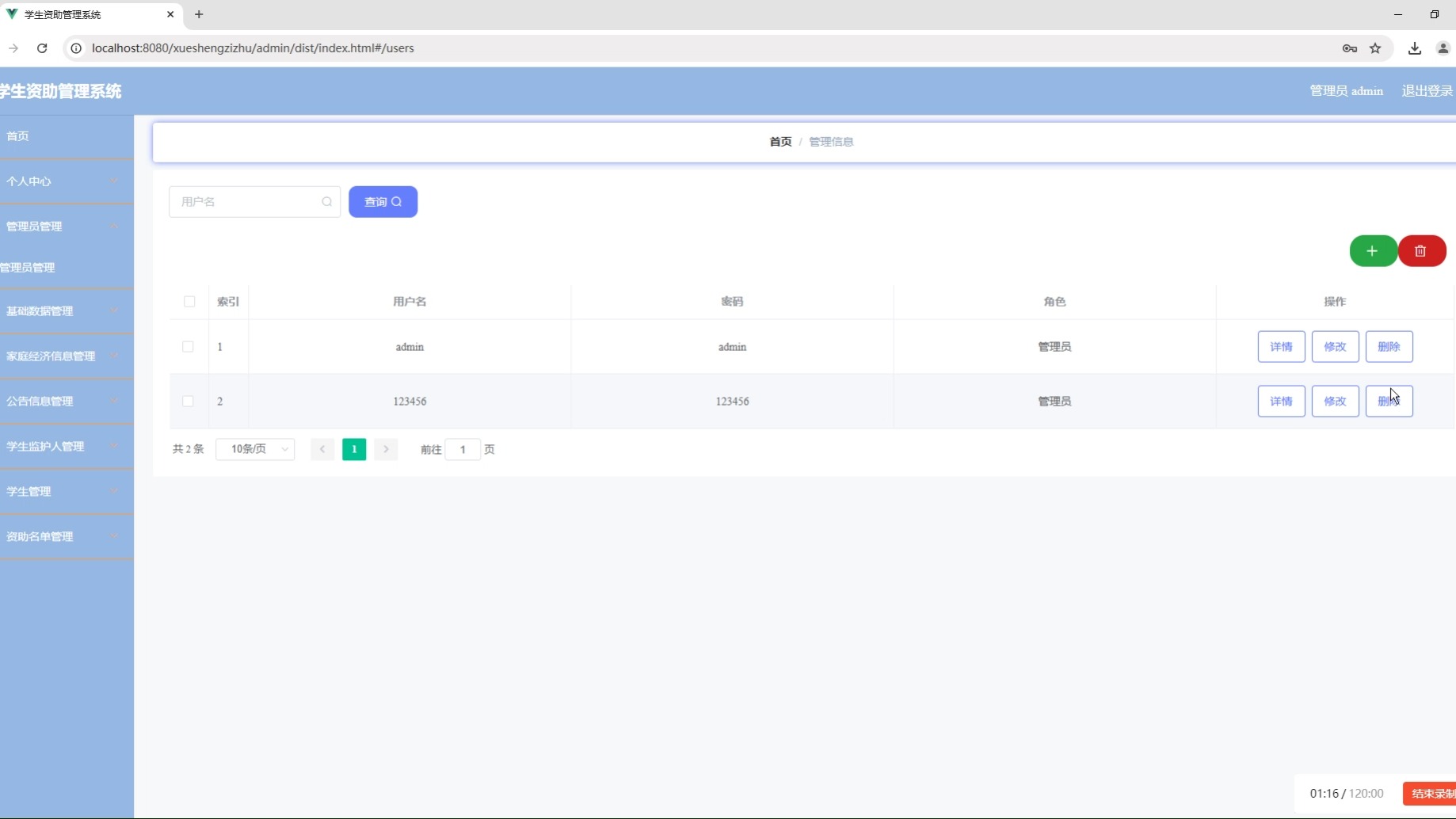The width and height of the screenshot is (1456, 819).
Task: Click 管理员 admin in the header
Action: 1346,91
